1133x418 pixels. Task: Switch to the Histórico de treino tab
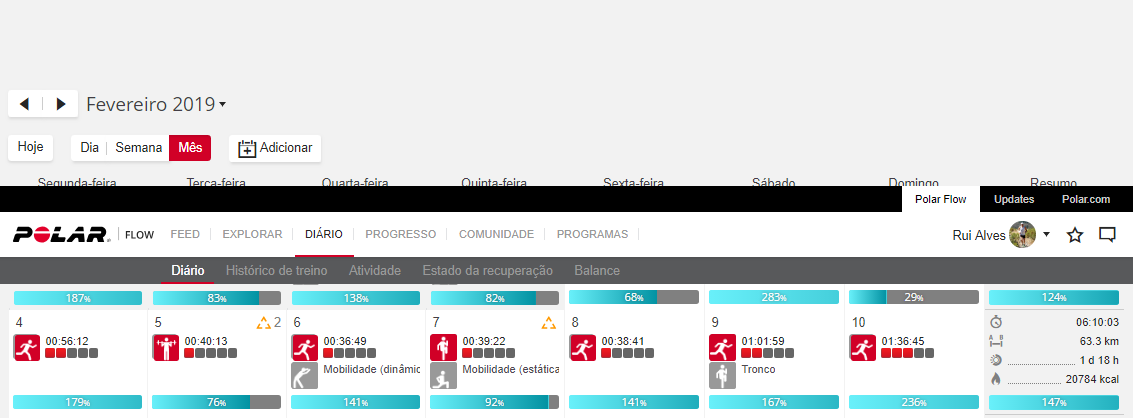coord(274,271)
